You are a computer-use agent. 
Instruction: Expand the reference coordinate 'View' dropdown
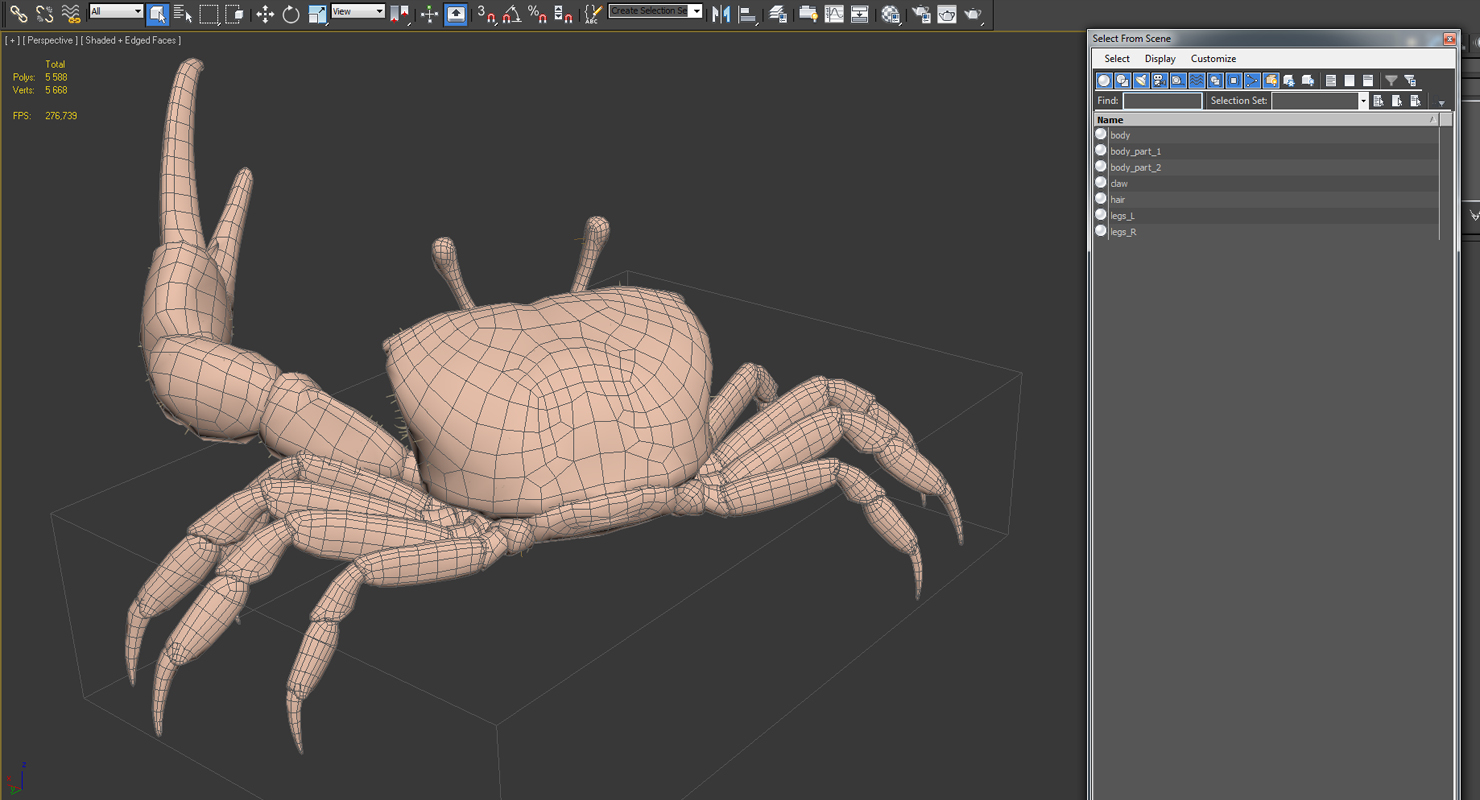coord(379,12)
